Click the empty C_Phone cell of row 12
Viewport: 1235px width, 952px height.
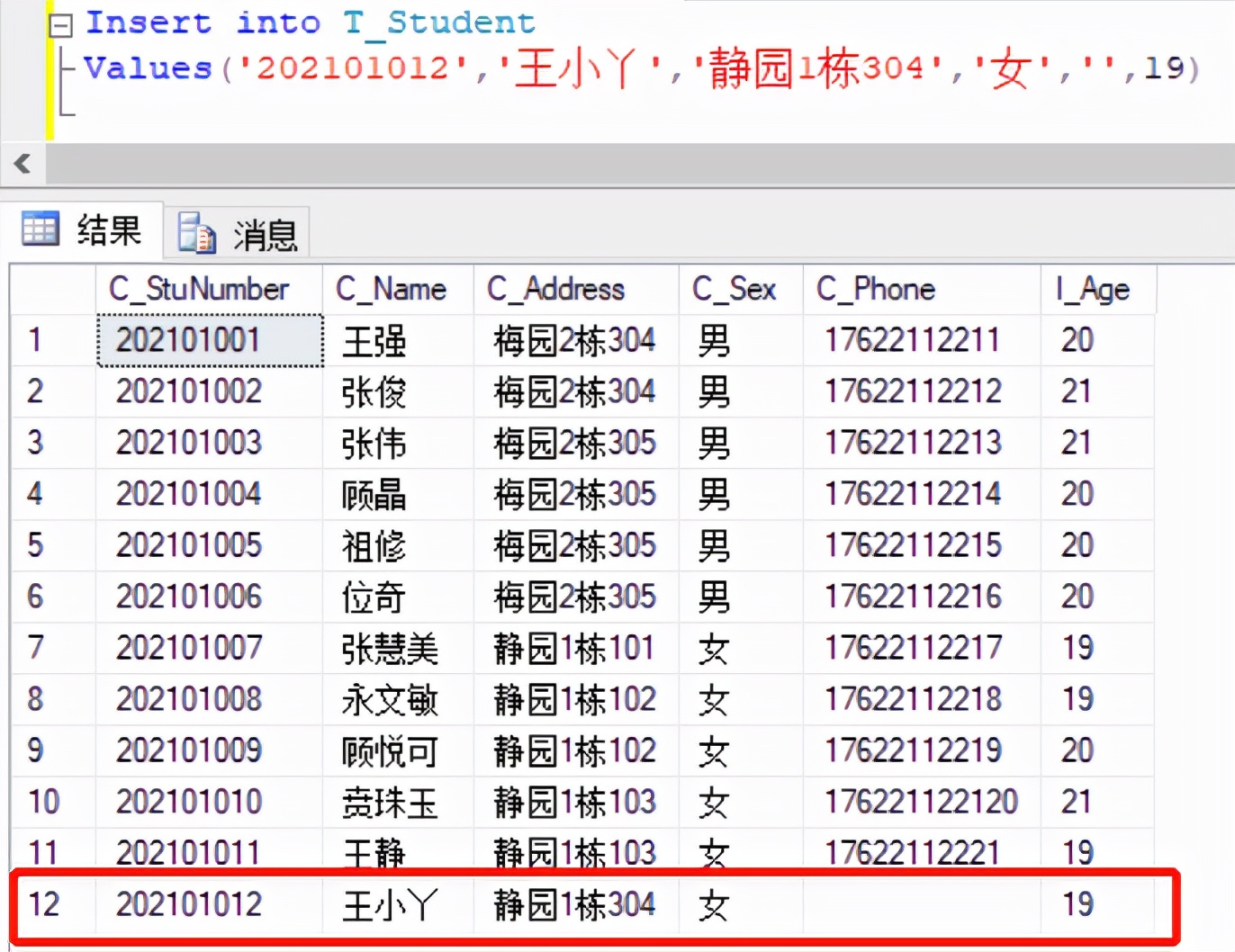click(x=918, y=905)
